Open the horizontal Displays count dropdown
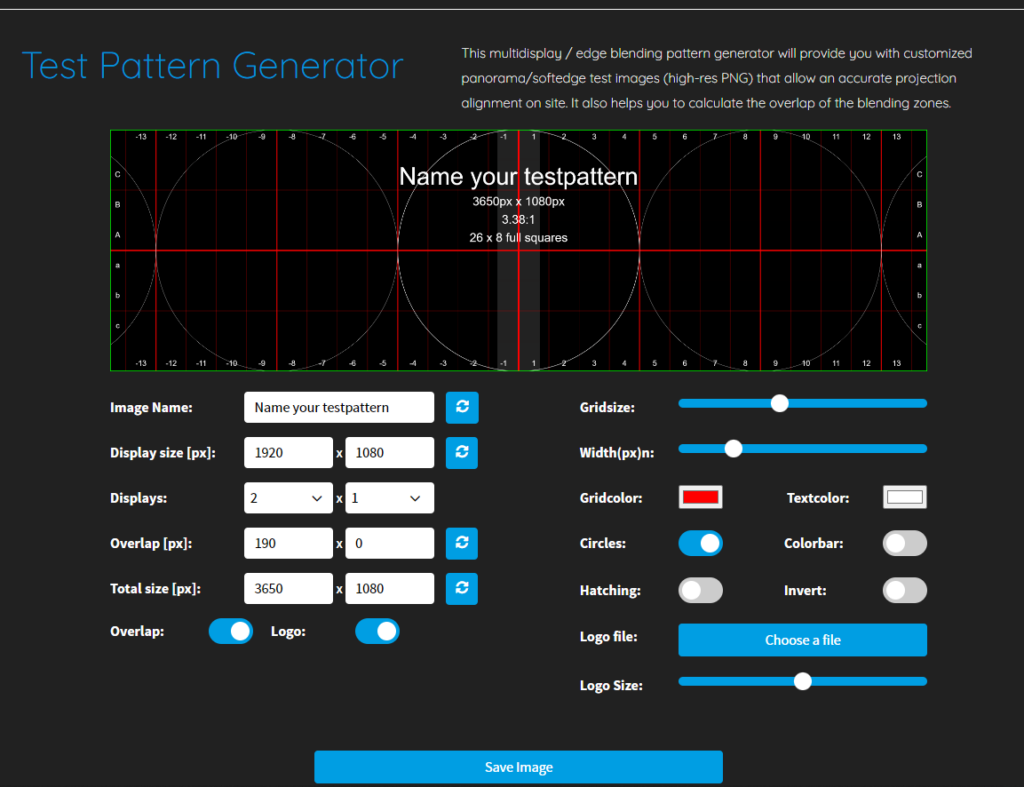This screenshot has width=1024, height=787. tap(288, 498)
